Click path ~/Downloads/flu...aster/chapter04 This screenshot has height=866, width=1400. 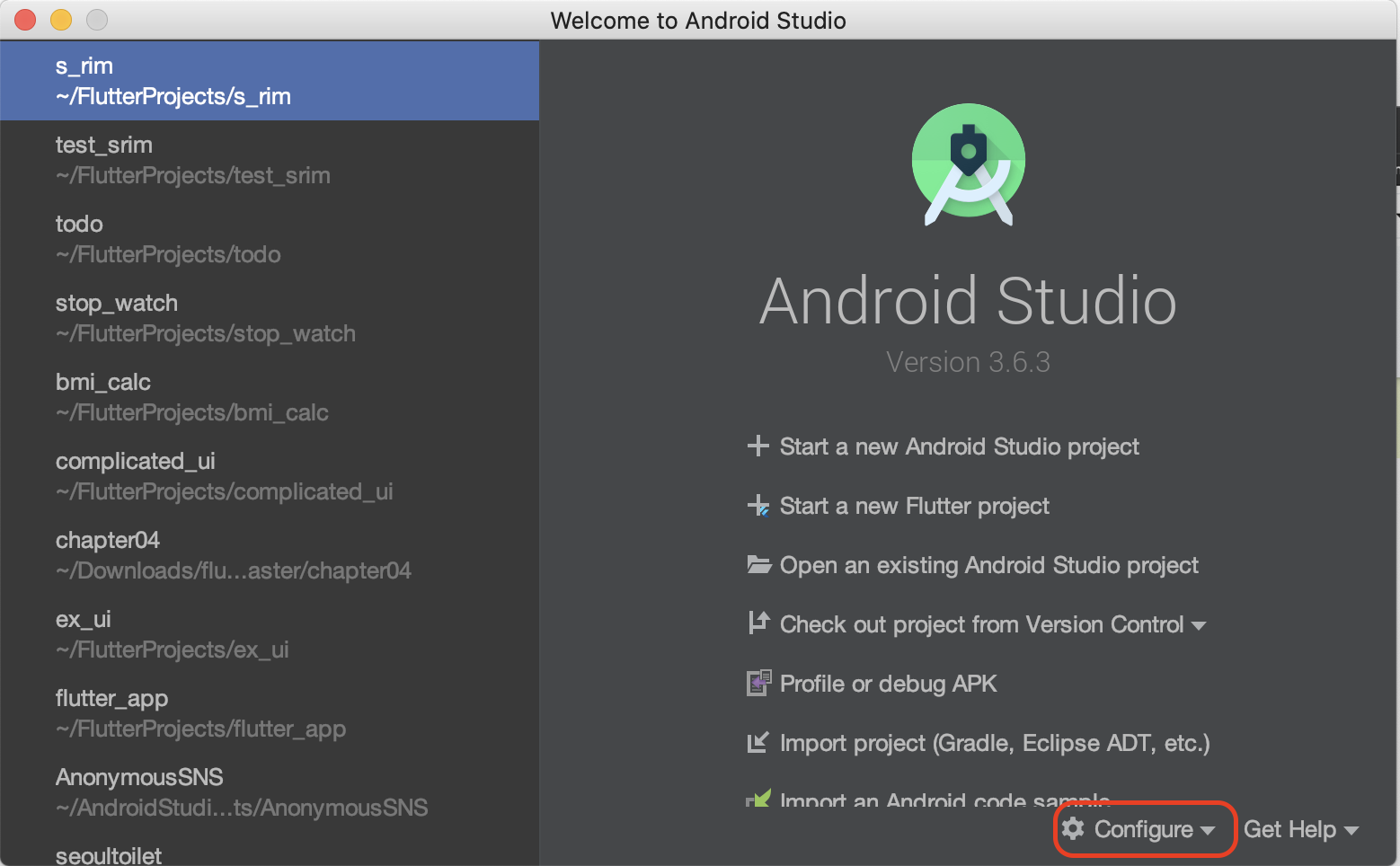(x=234, y=570)
